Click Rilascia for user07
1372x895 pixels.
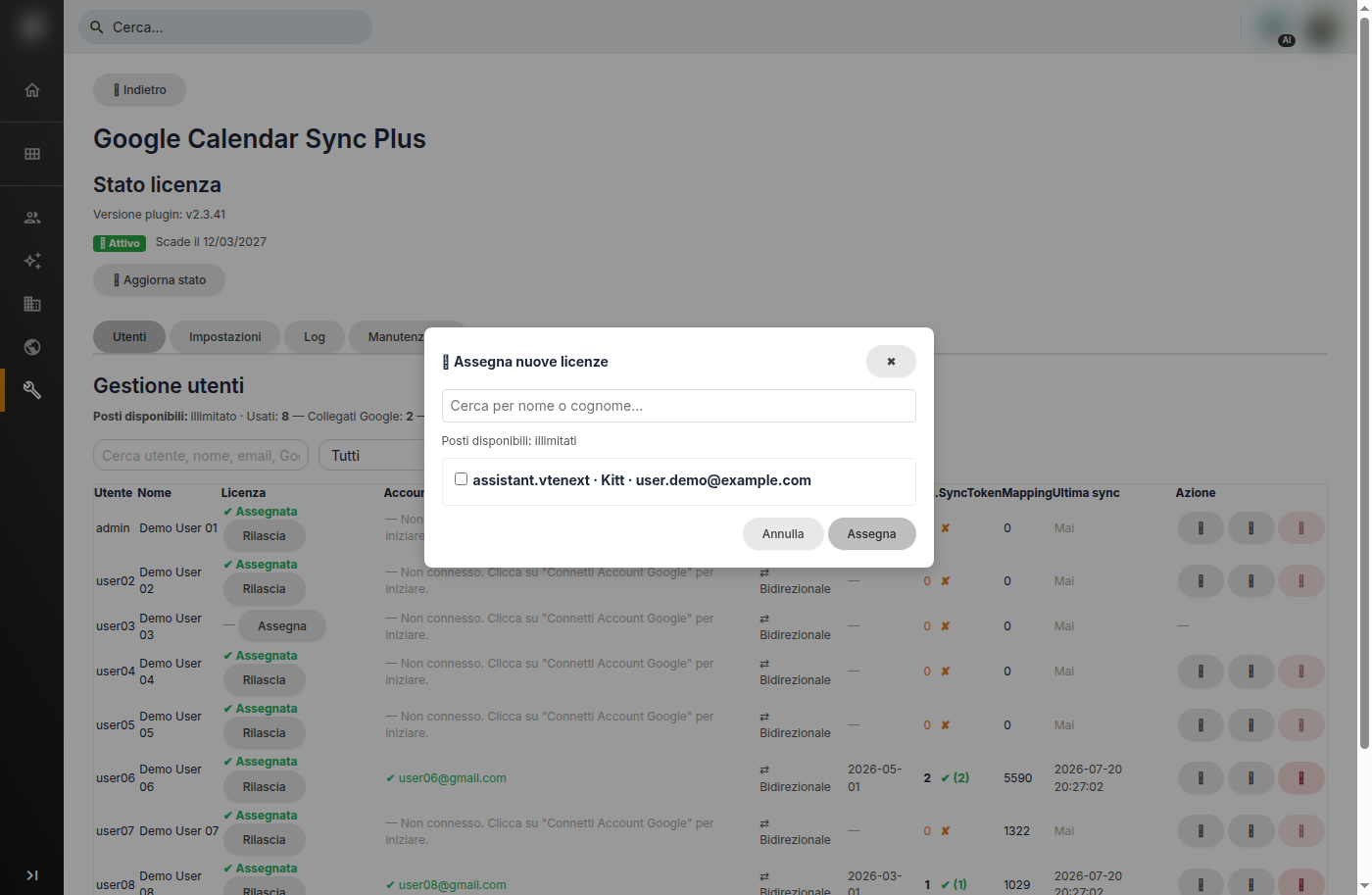click(265, 840)
